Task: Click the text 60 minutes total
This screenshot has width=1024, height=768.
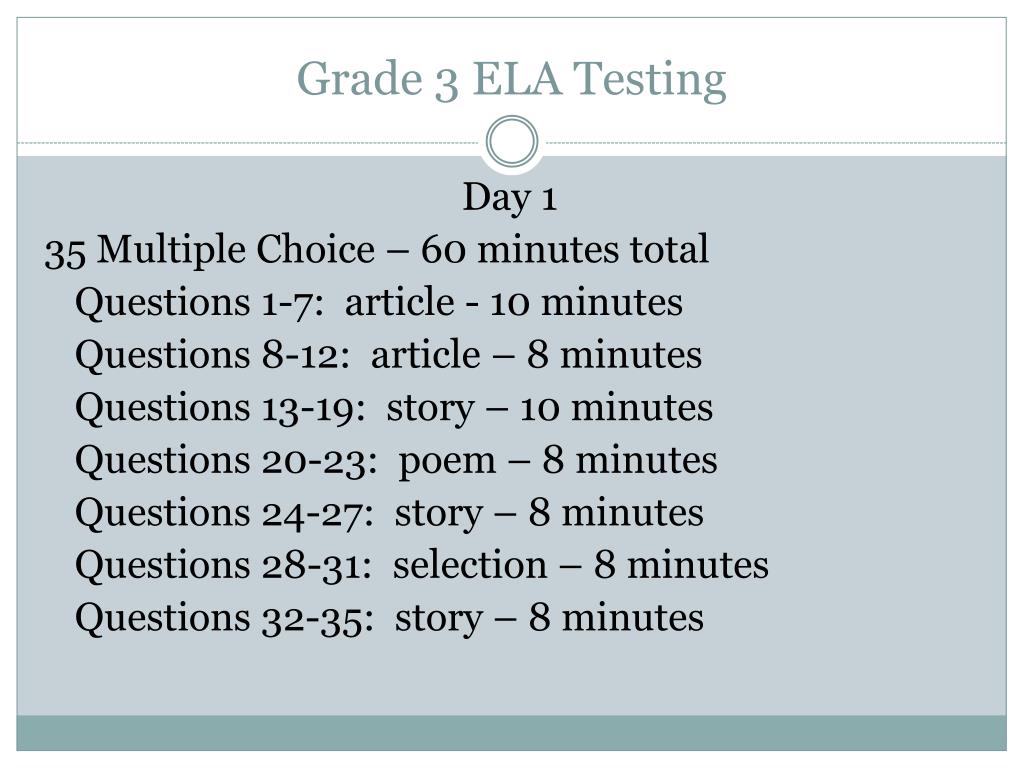Action: click(565, 249)
